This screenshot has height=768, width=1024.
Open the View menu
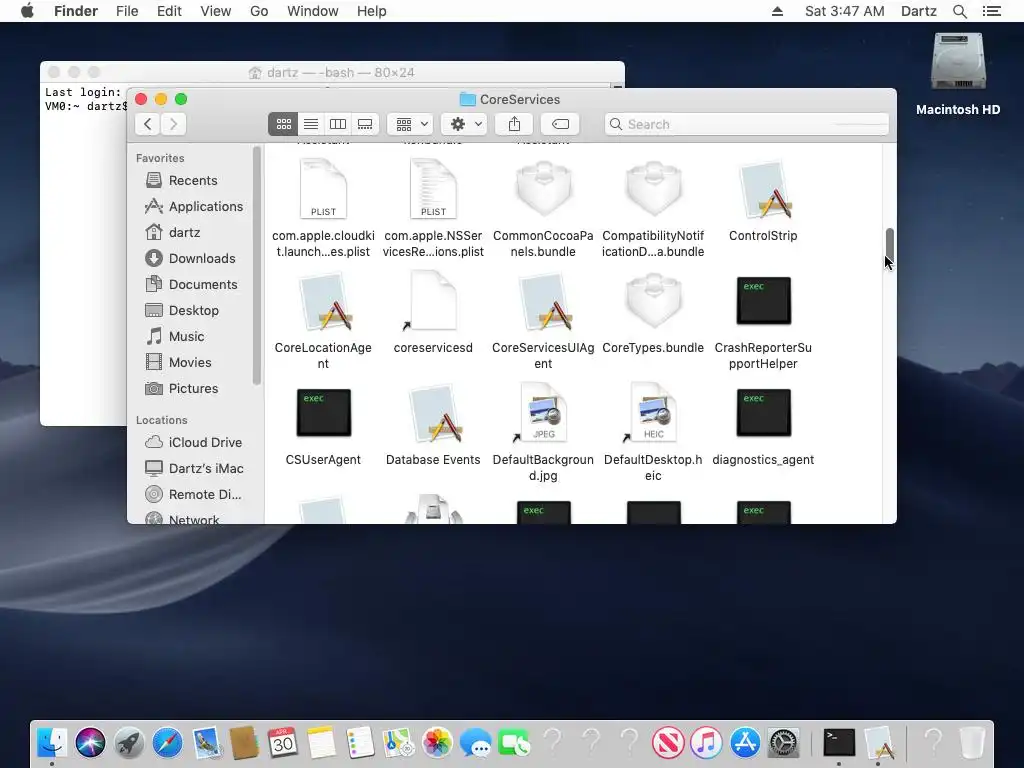pyautogui.click(x=216, y=11)
